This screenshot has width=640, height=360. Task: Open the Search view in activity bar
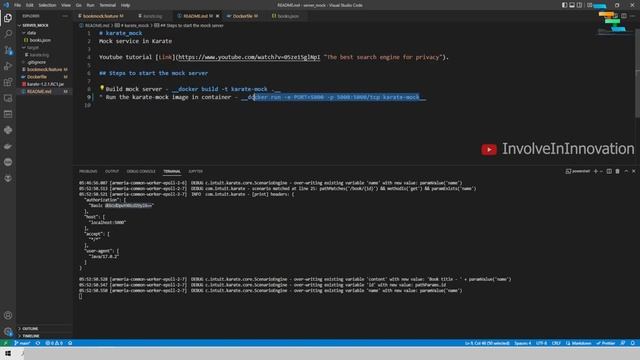(8, 34)
